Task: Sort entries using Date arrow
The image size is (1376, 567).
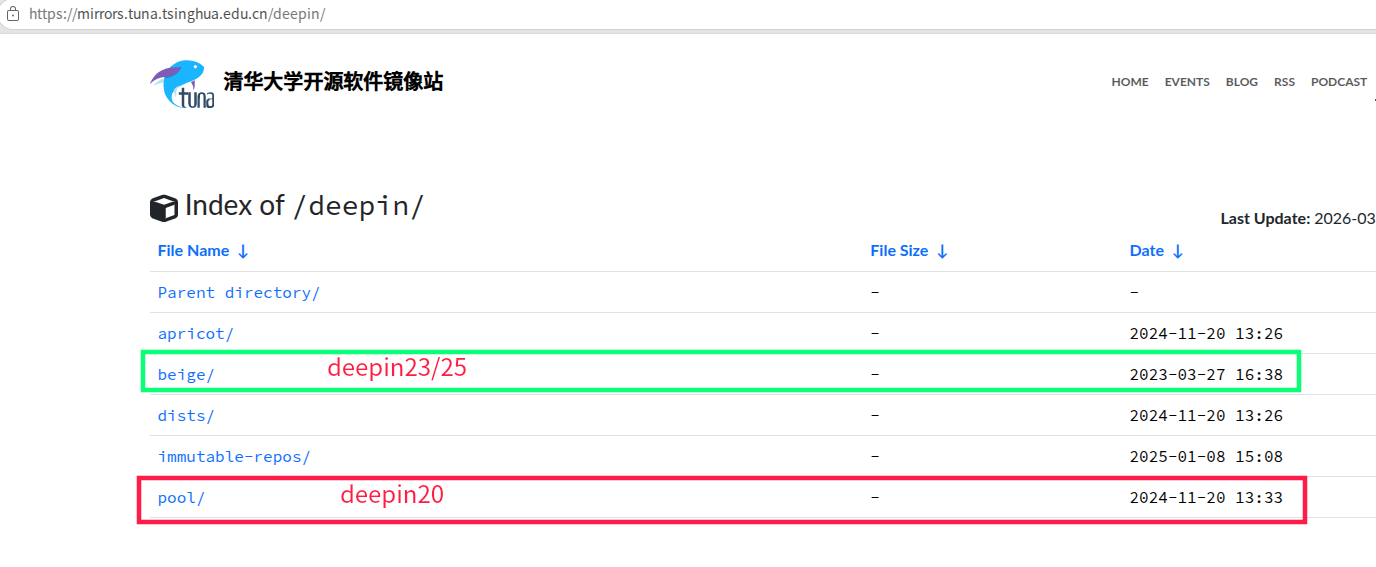Action: [x=1177, y=252]
